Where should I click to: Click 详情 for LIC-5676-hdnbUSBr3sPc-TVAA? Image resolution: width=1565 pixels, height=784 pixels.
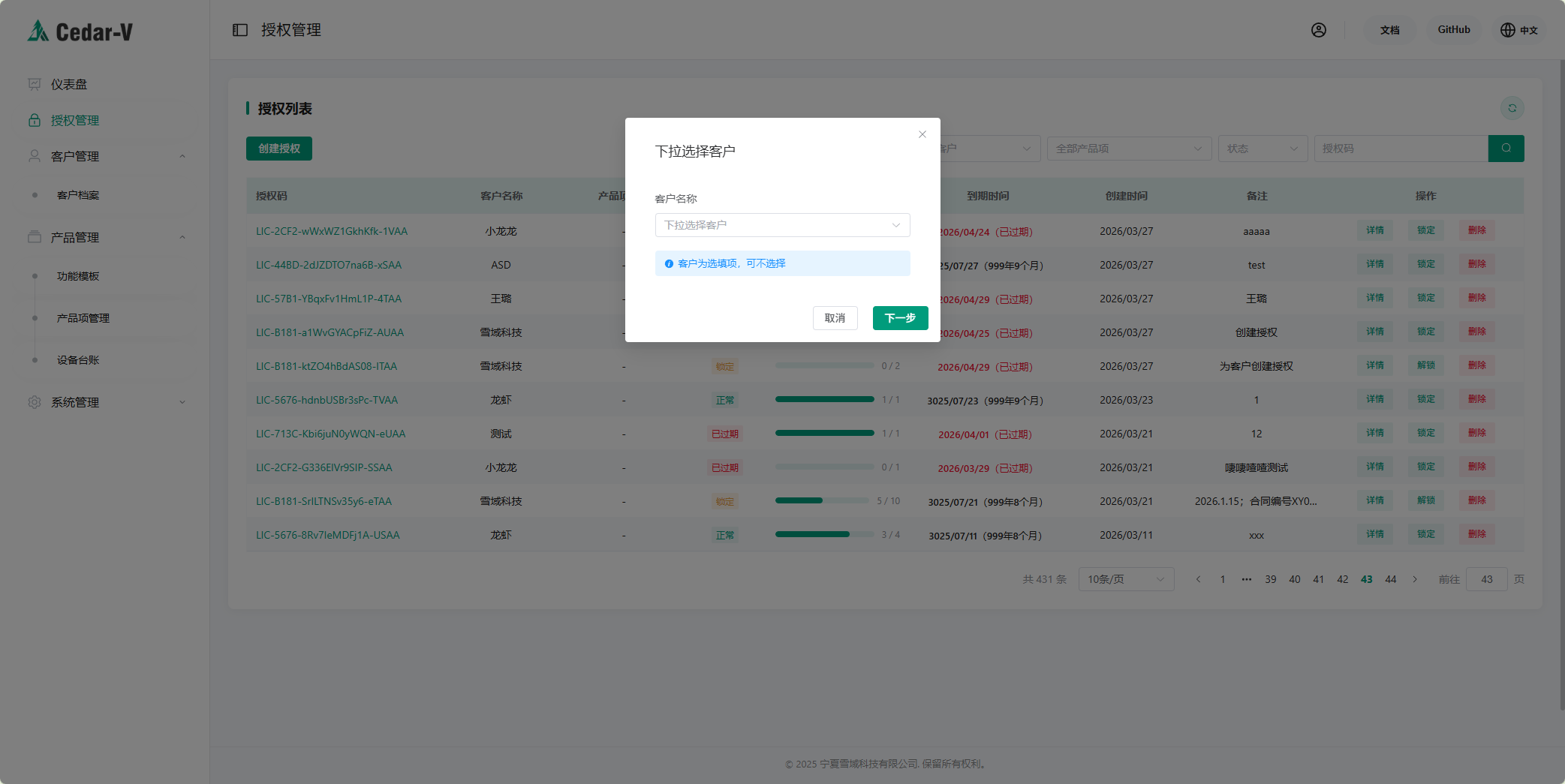(1375, 399)
